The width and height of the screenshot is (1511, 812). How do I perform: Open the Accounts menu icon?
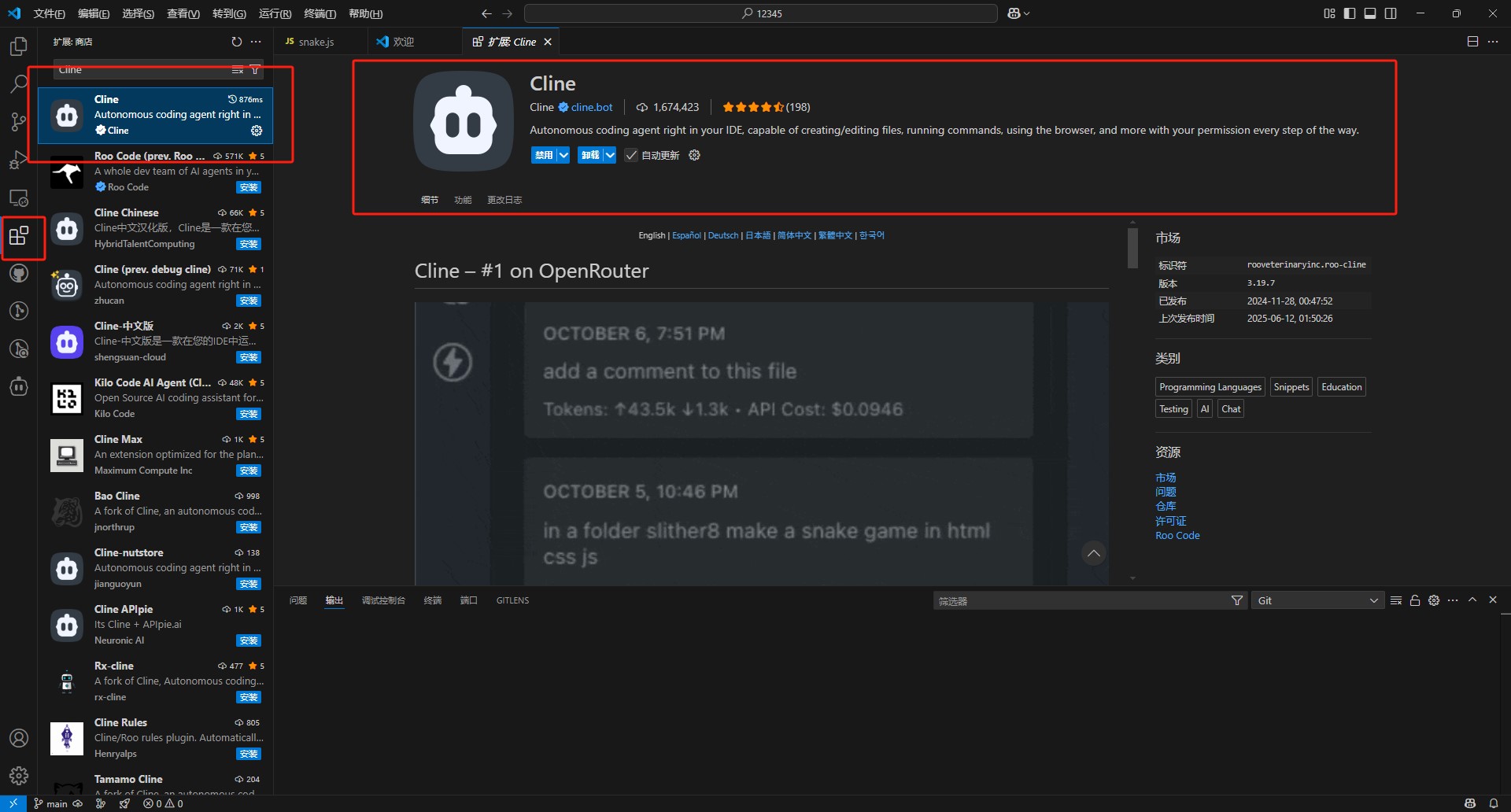point(19,738)
